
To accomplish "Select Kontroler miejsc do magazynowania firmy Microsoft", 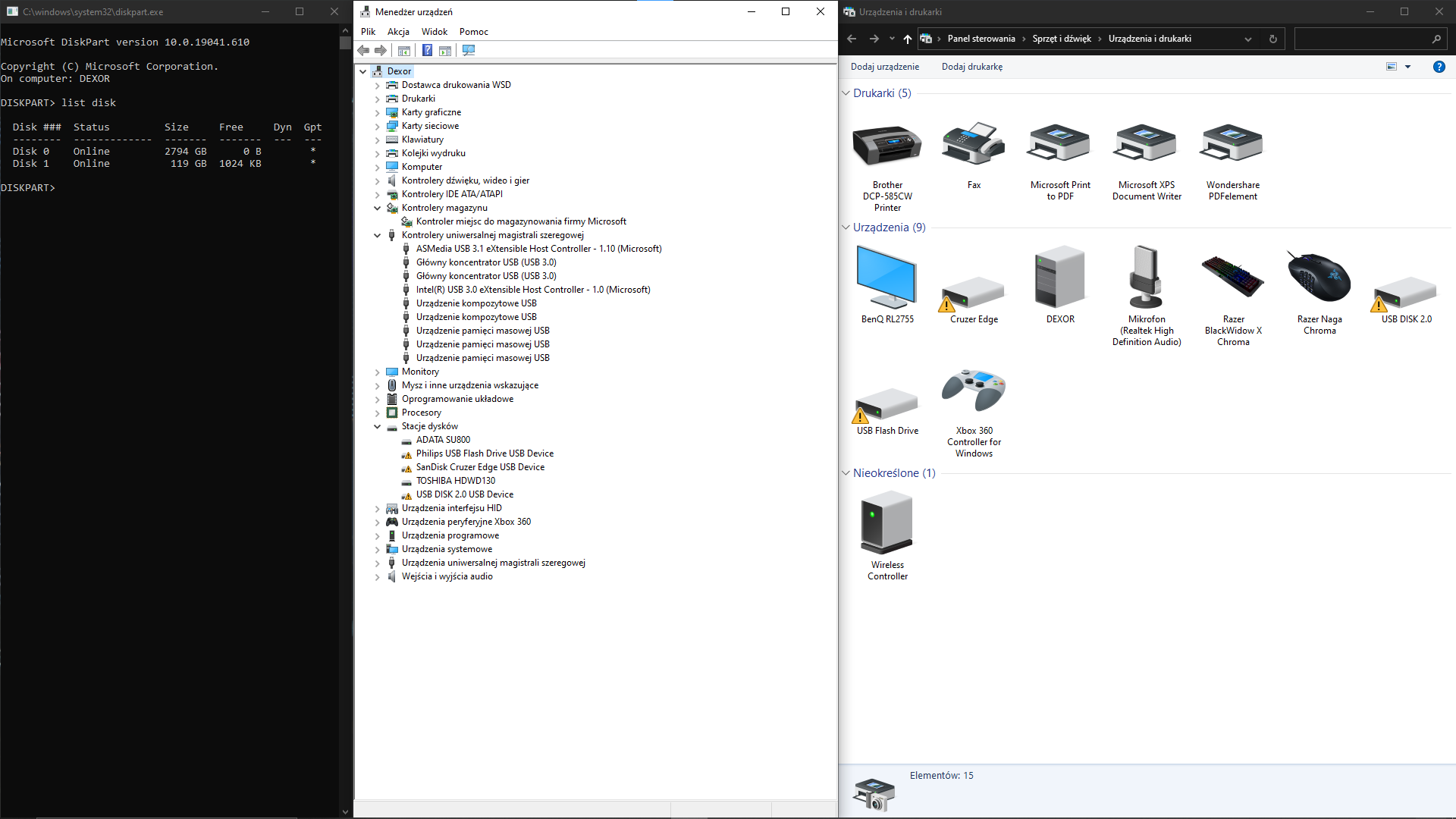I will (521, 221).
